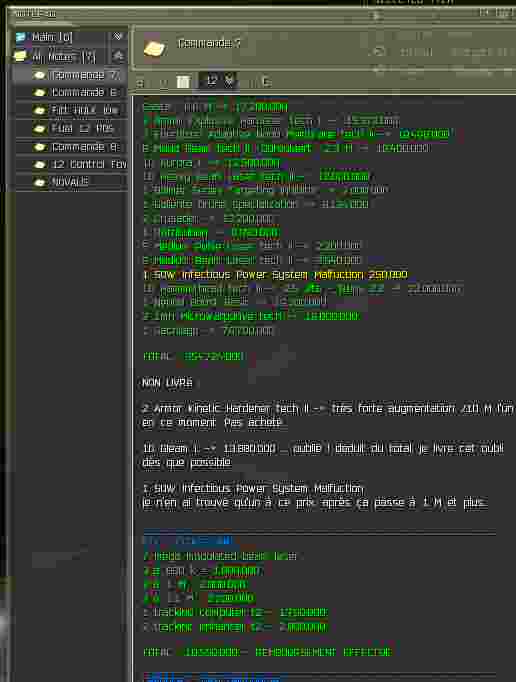The height and width of the screenshot is (682, 516).
Task: Click the NON LIVRE heading in the note
Action: (167, 383)
